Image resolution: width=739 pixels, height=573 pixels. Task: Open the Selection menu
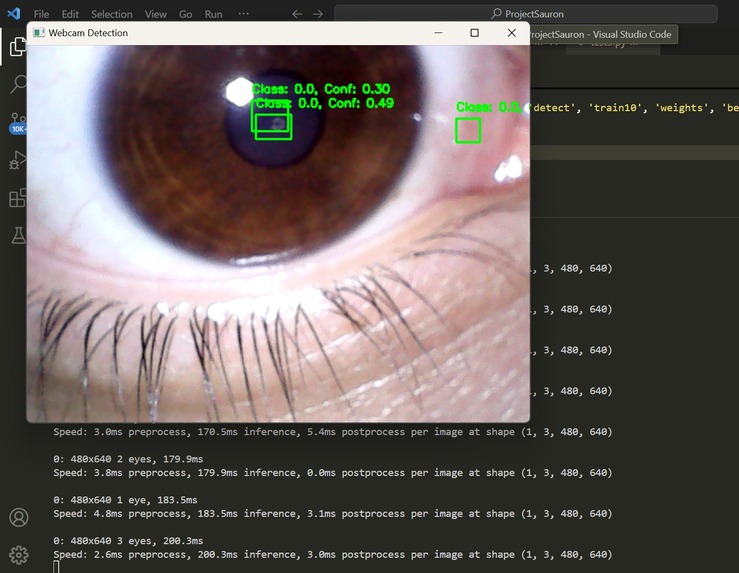112,14
